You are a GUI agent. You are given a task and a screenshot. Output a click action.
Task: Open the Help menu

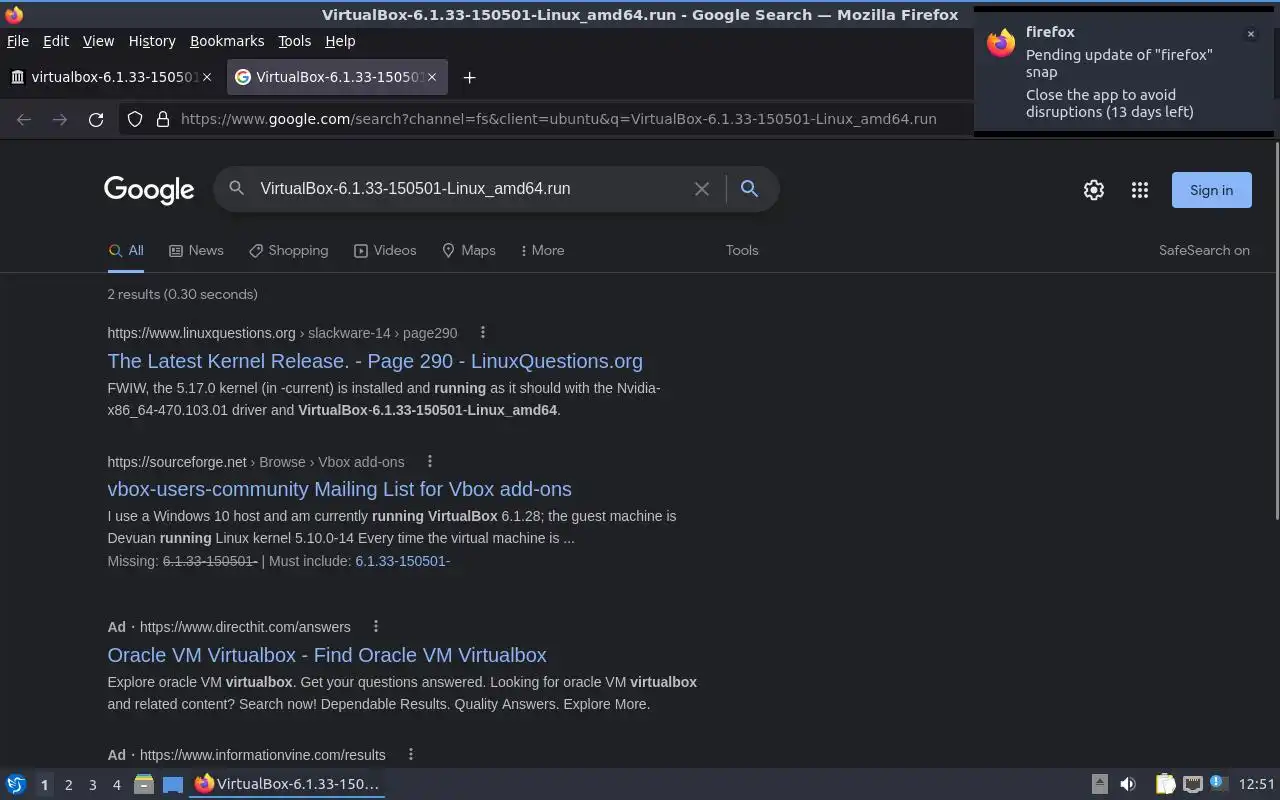[340, 41]
